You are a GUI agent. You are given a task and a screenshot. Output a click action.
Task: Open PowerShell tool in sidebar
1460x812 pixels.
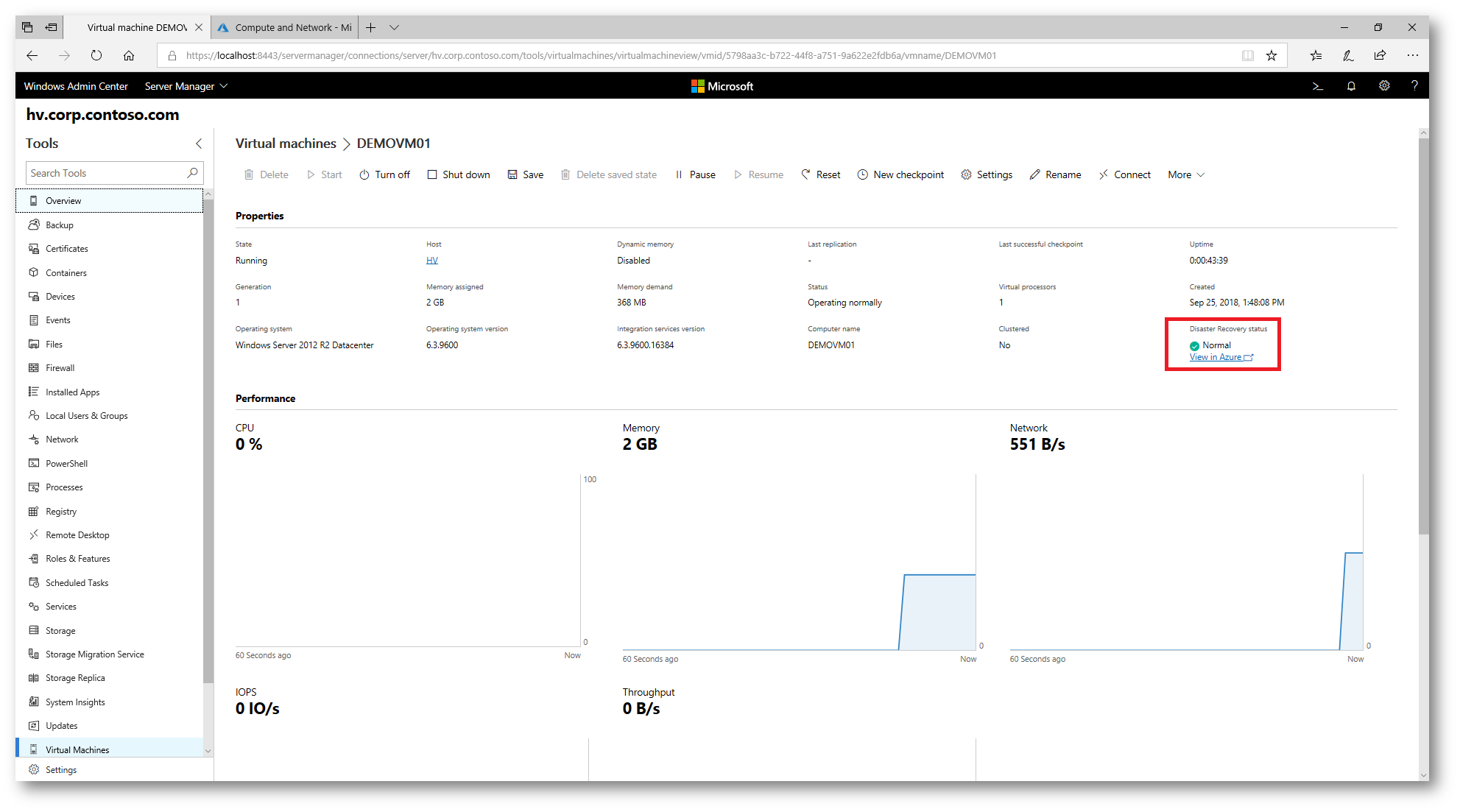pos(110,464)
